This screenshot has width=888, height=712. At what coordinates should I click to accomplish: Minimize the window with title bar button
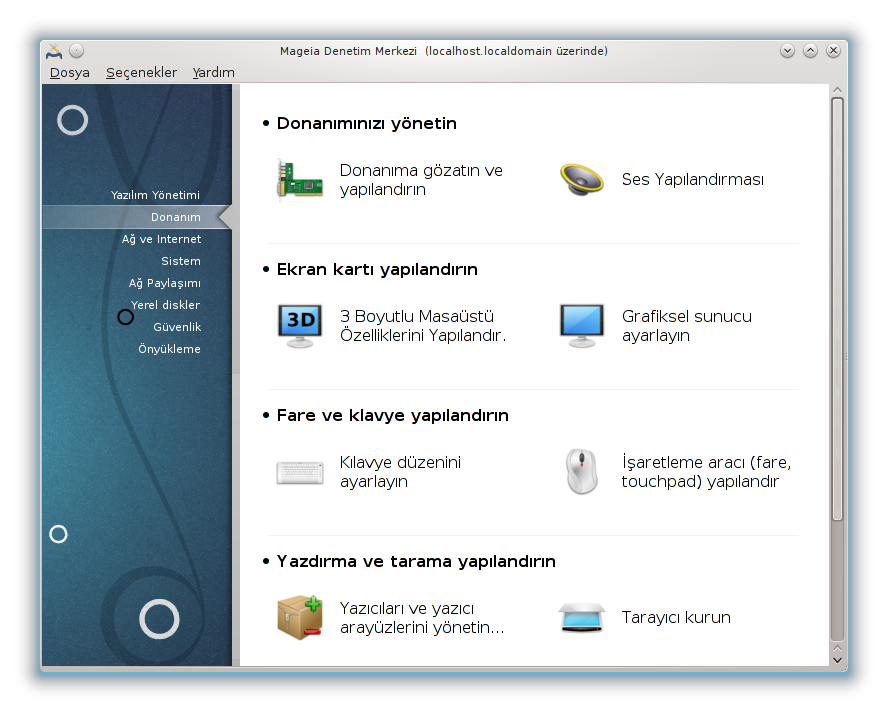coord(787,51)
